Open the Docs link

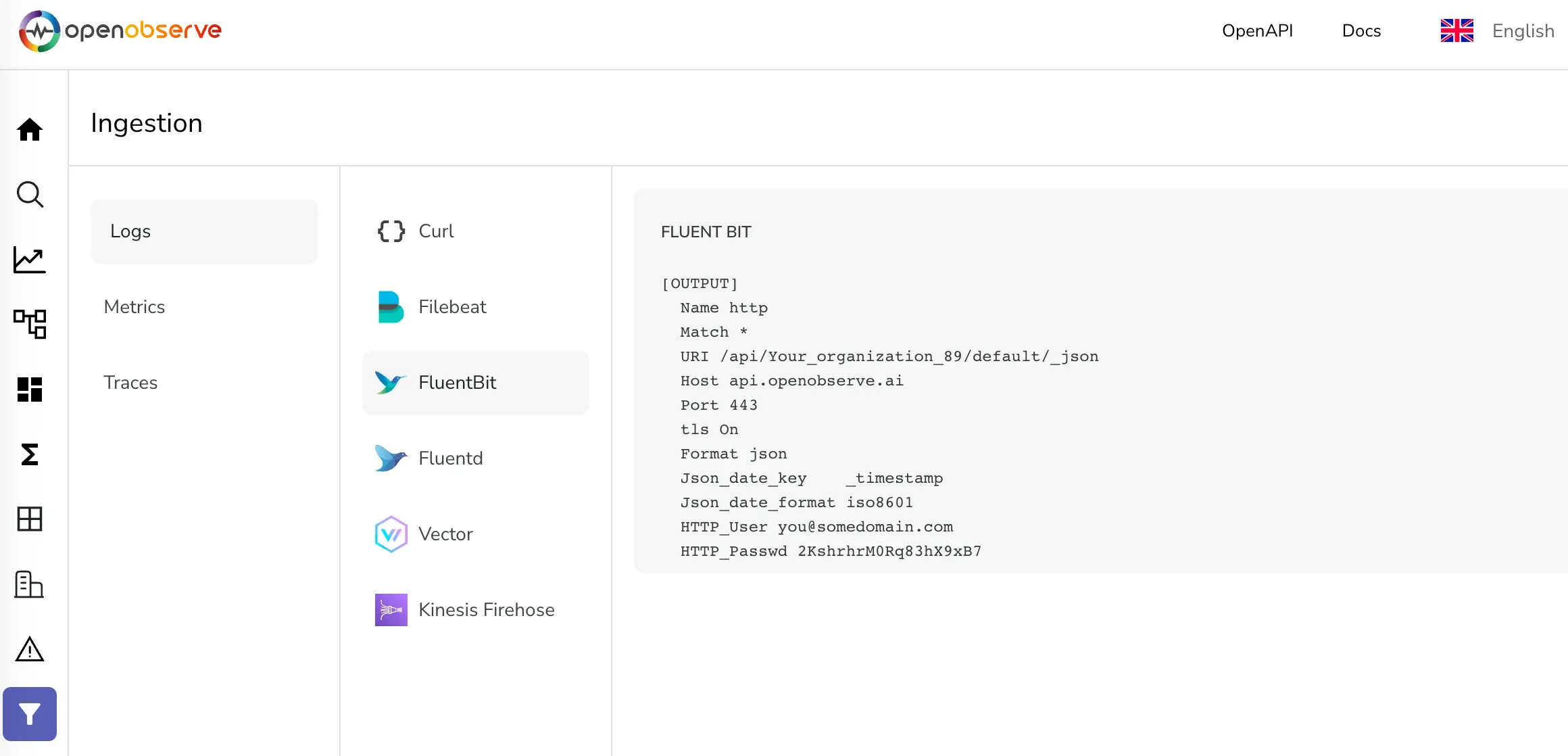(x=1362, y=30)
